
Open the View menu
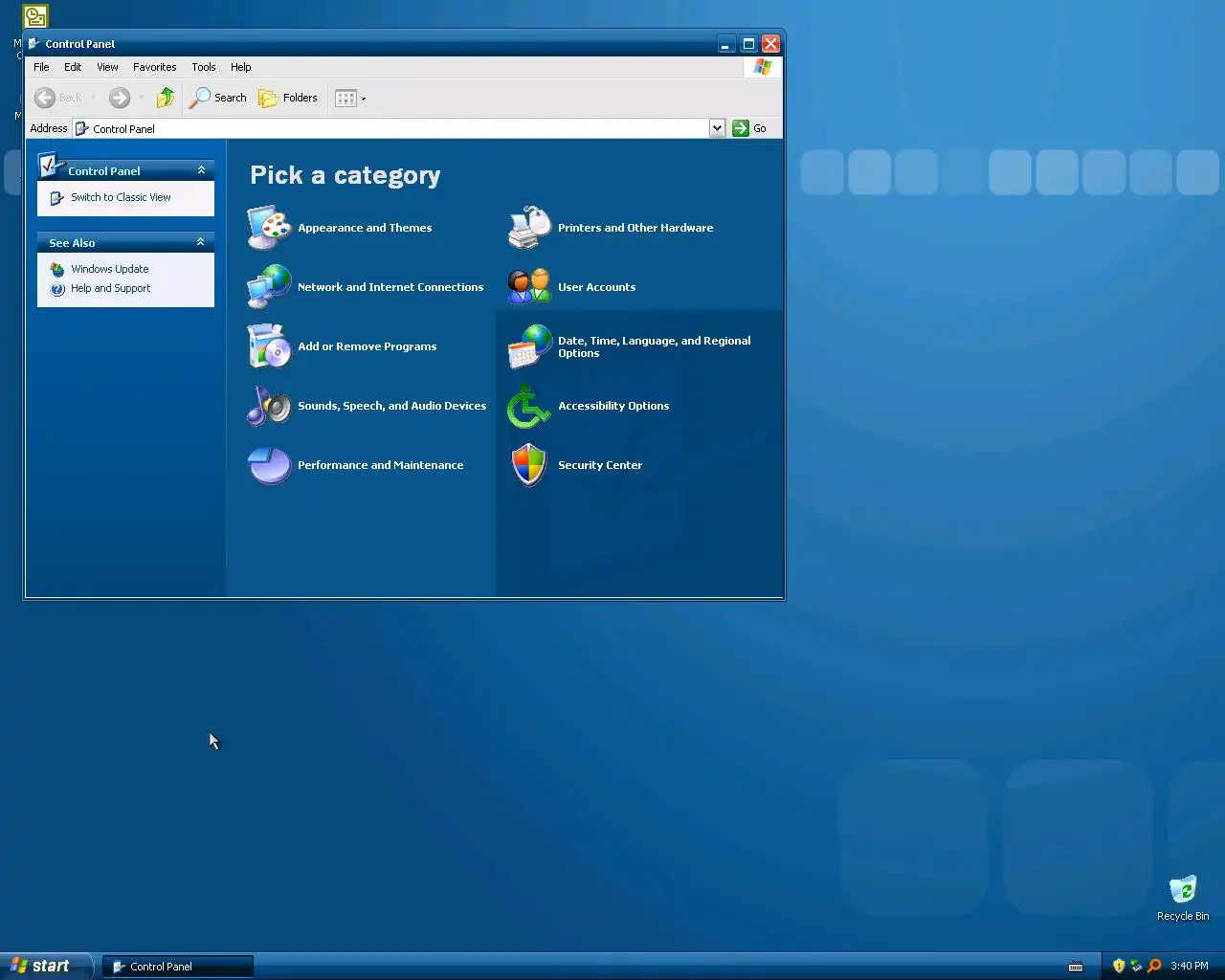click(x=107, y=67)
